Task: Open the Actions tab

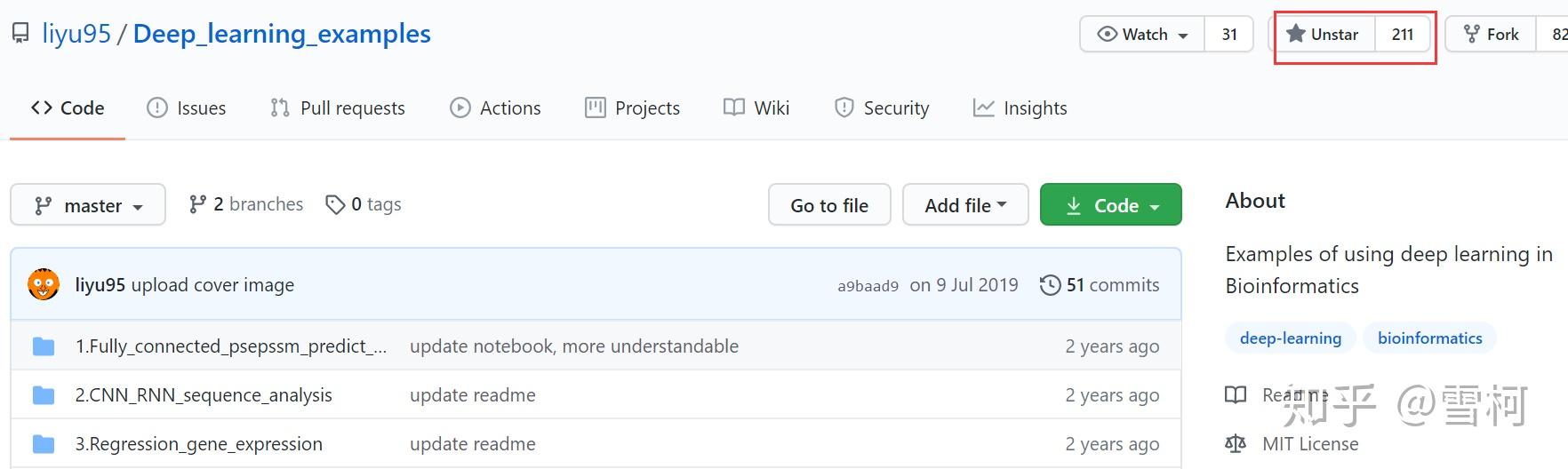Action: (x=496, y=108)
